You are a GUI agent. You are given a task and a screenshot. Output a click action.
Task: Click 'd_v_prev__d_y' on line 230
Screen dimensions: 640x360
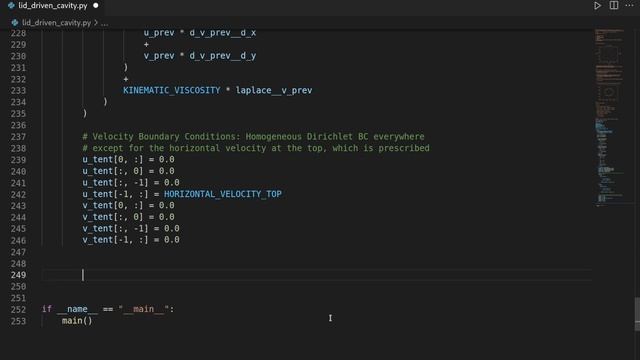coord(222,56)
